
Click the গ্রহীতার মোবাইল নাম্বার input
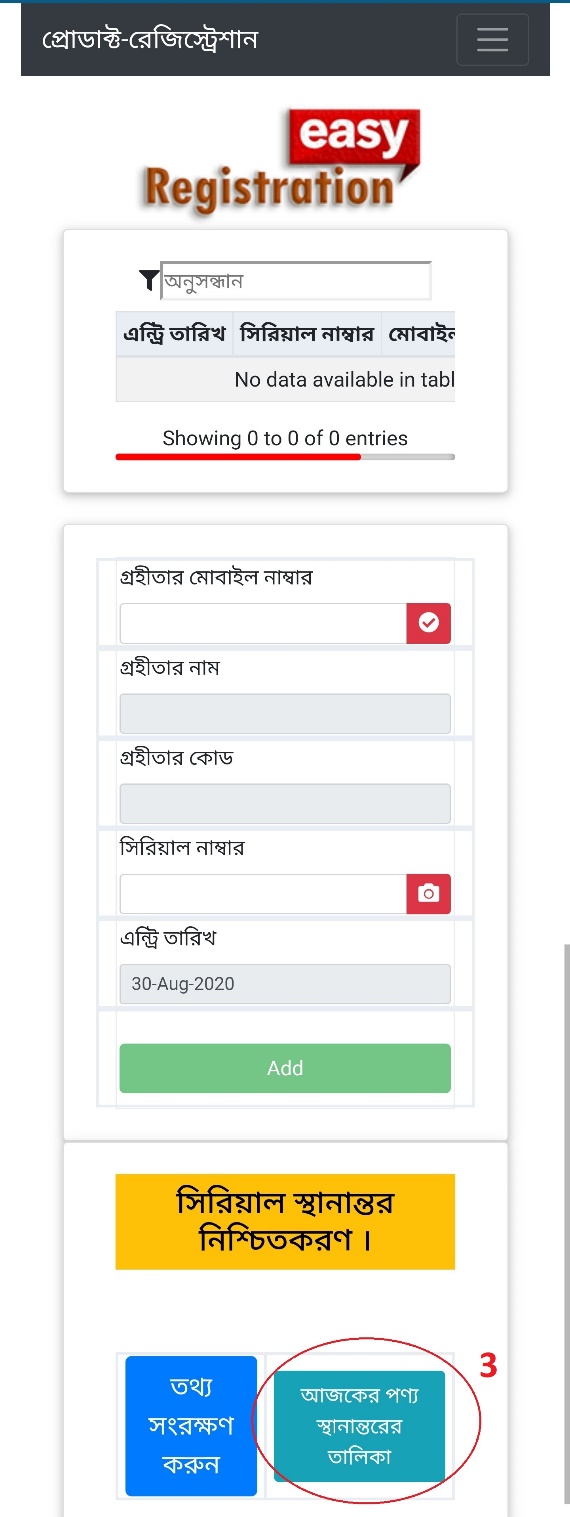[x=263, y=623]
